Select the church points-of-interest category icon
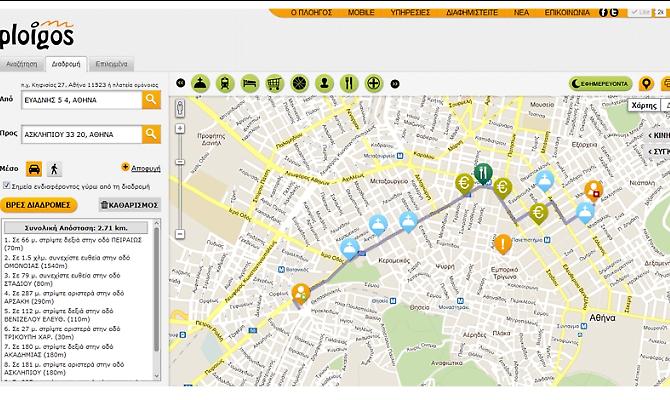 point(200,83)
